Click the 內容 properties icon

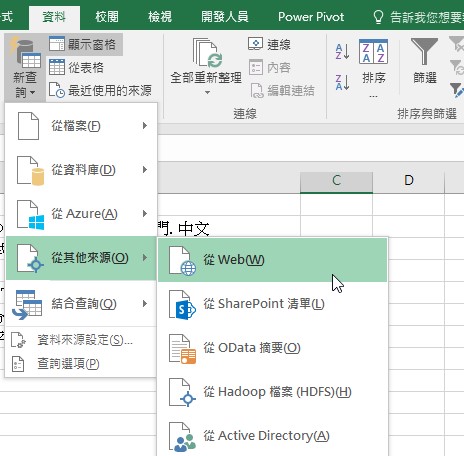[x=256, y=67]
